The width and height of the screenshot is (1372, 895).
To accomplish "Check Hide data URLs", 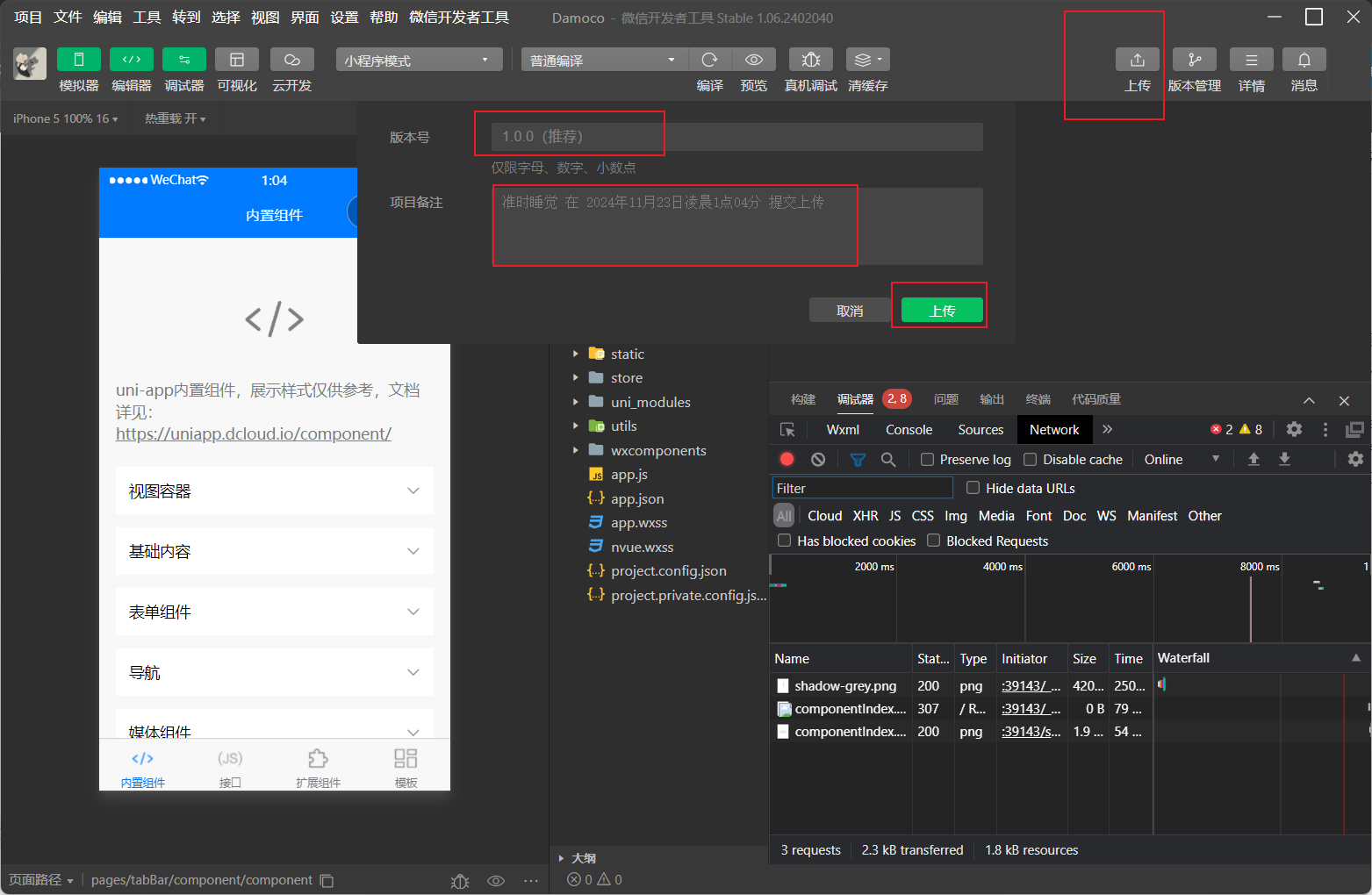I will tap(973, 488).
